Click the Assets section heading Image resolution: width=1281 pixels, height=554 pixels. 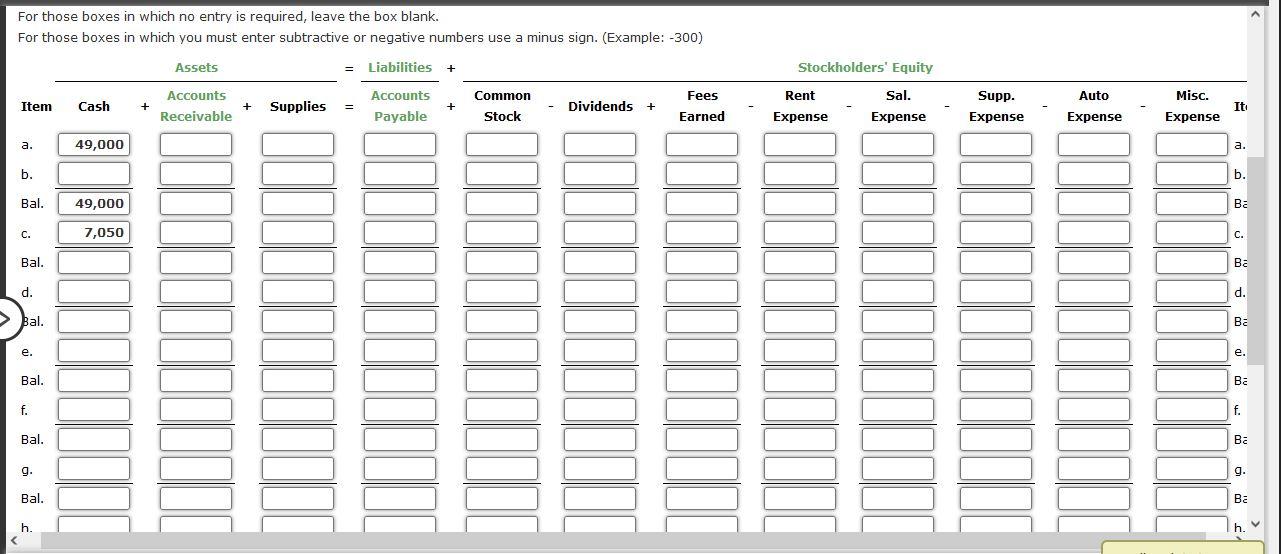pos(196,68)
